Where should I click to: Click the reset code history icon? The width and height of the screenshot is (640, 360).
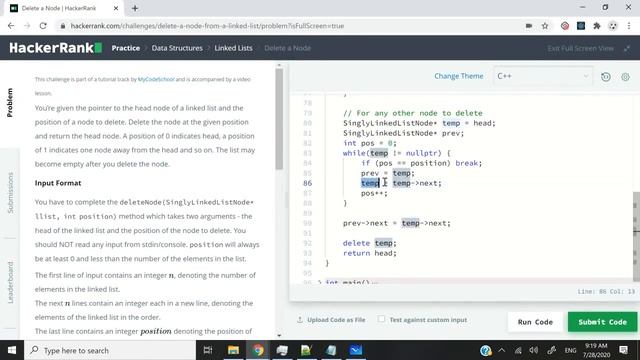(x=606, y=77)
